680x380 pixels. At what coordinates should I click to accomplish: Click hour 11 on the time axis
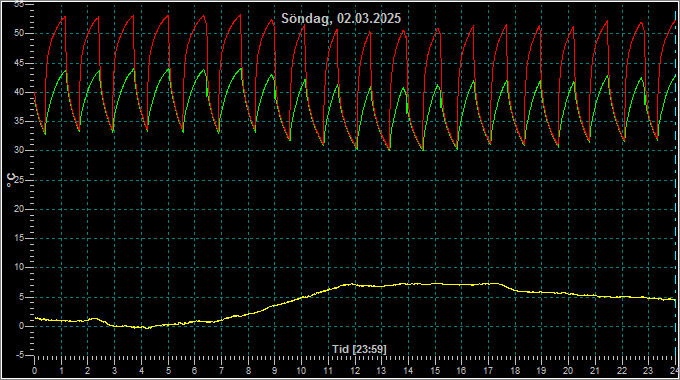[x=328, y=371]
